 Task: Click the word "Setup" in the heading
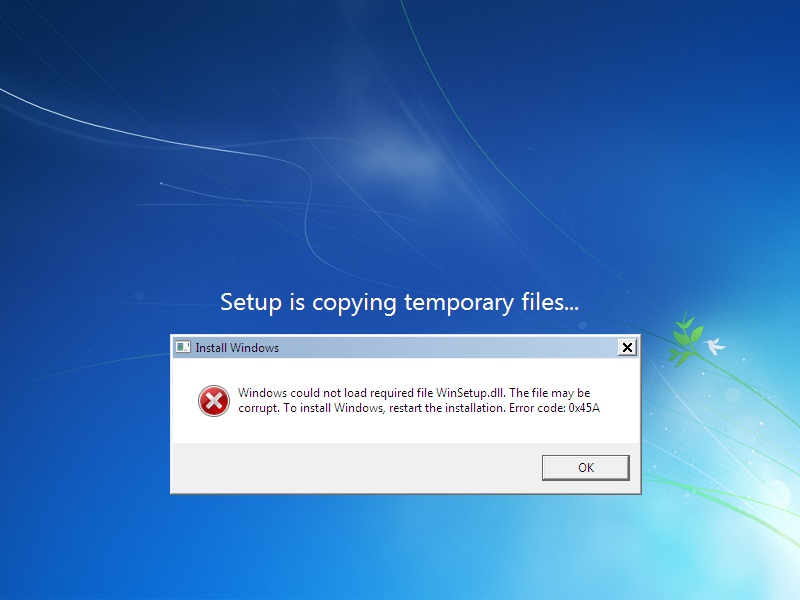251,303
